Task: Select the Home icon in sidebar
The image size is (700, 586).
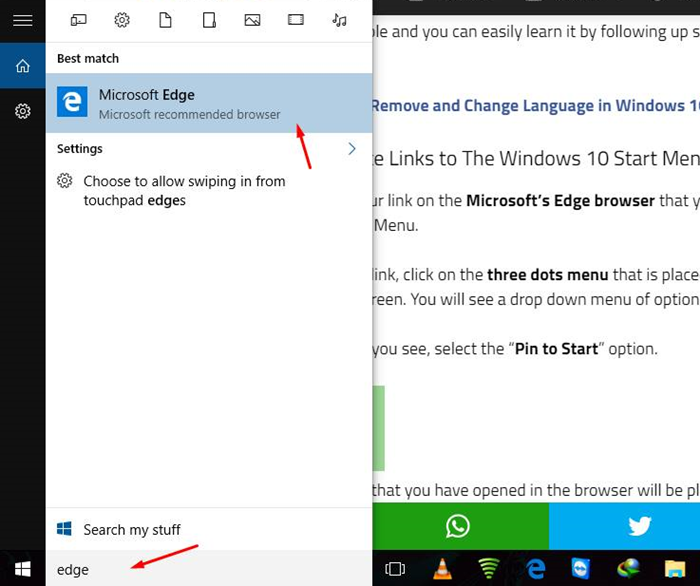Action: [x=22, y=66]
